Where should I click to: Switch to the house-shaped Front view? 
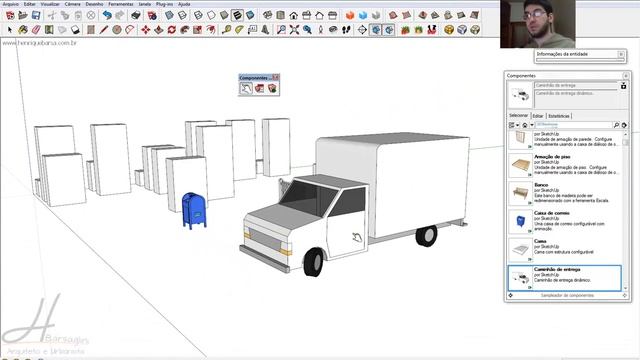click(x=293, y=16)
